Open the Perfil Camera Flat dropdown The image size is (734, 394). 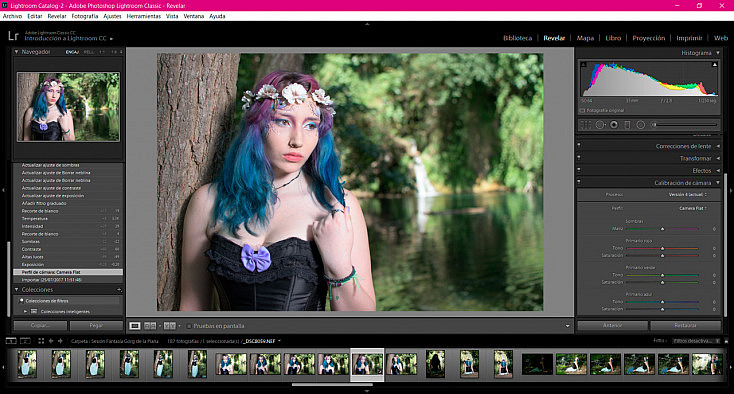click(693, 208)
